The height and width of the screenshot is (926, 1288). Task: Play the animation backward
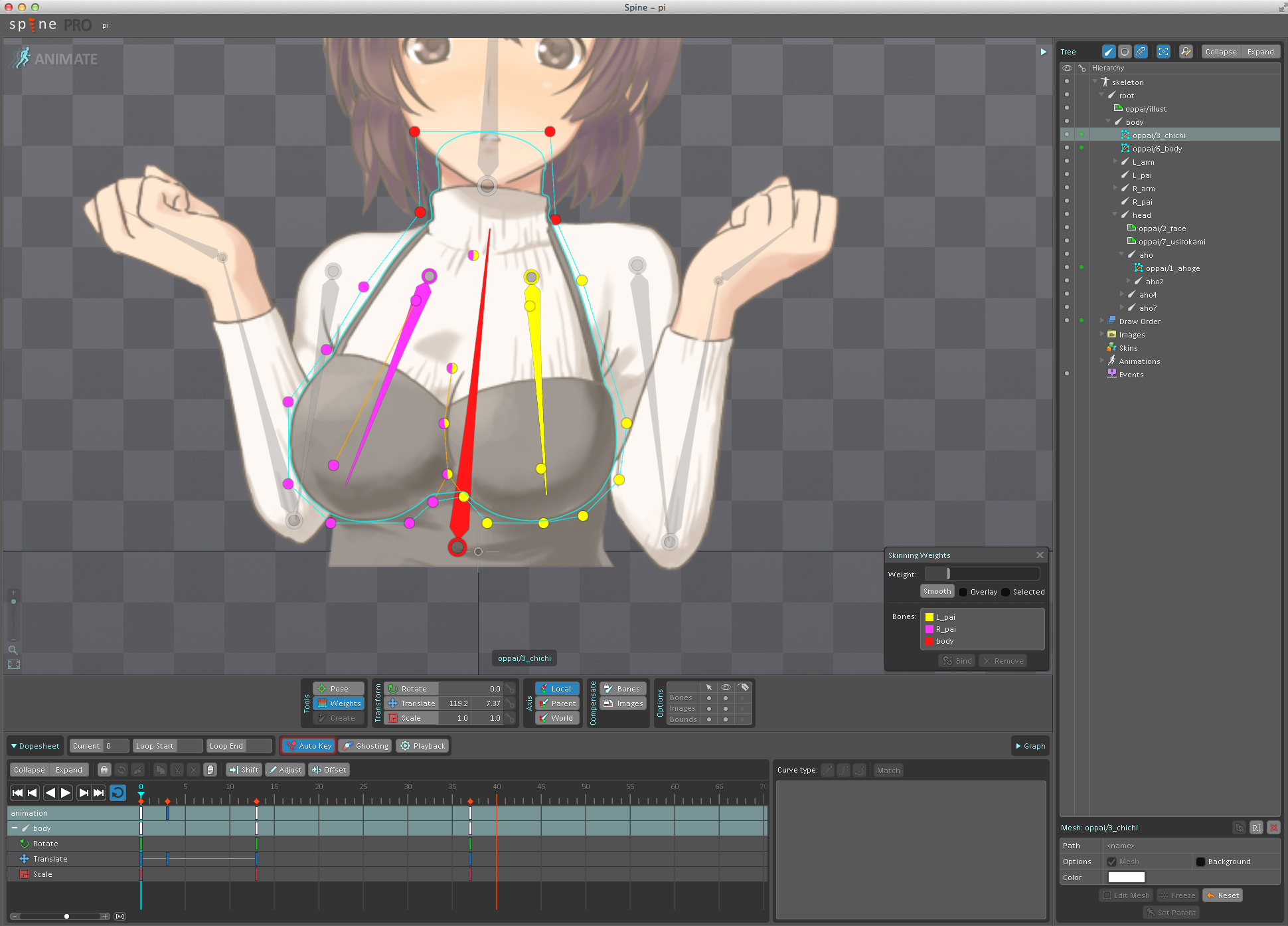point(50,792)
